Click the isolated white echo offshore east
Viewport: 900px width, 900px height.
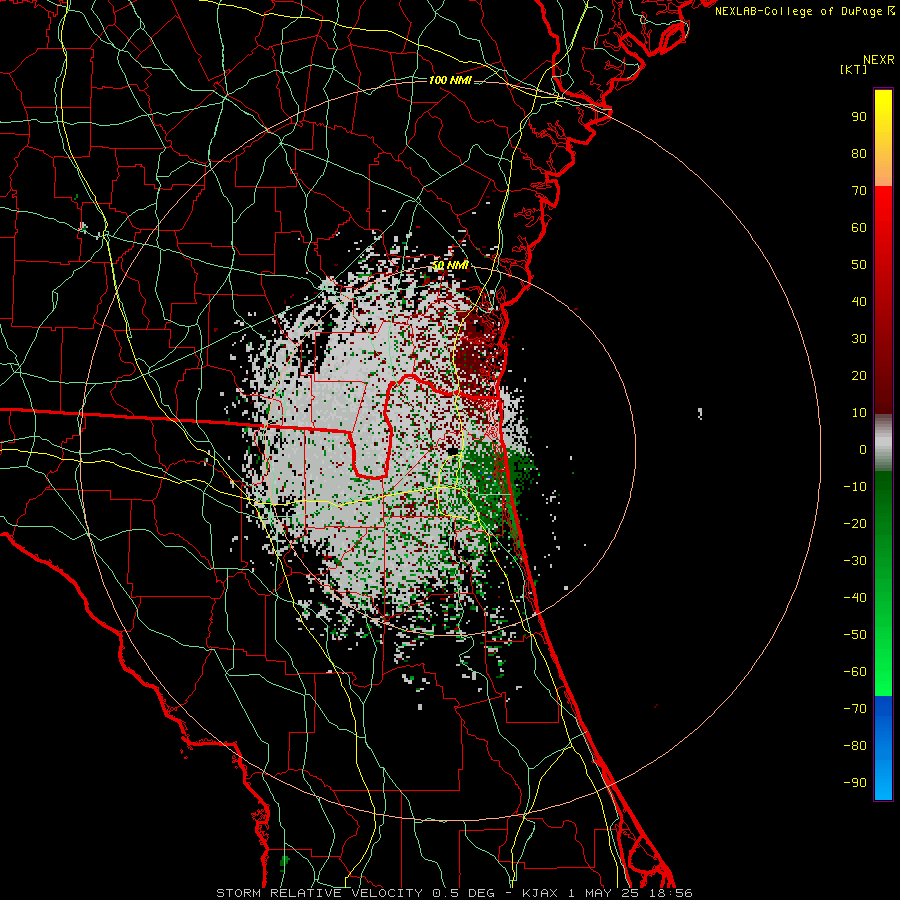coord(700,413)
